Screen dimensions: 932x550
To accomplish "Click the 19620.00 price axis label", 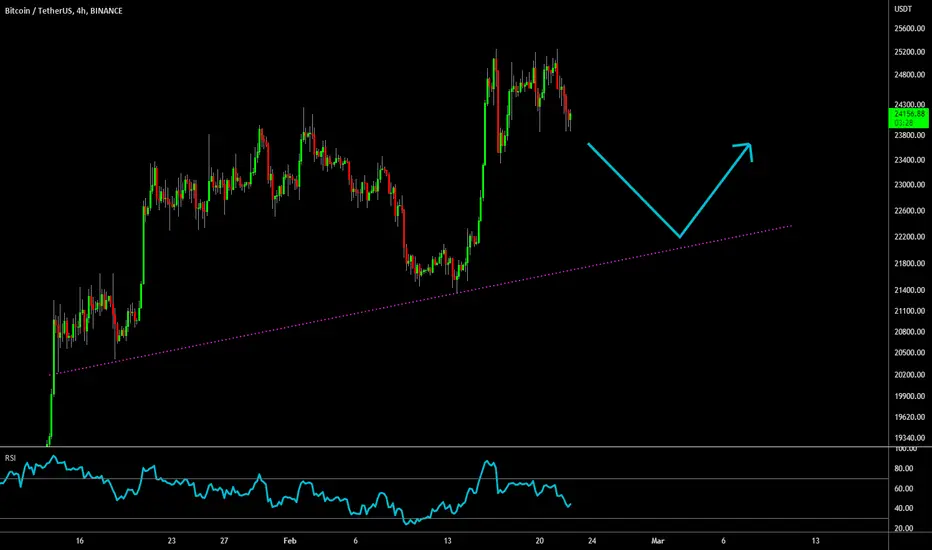I will 909,417.
